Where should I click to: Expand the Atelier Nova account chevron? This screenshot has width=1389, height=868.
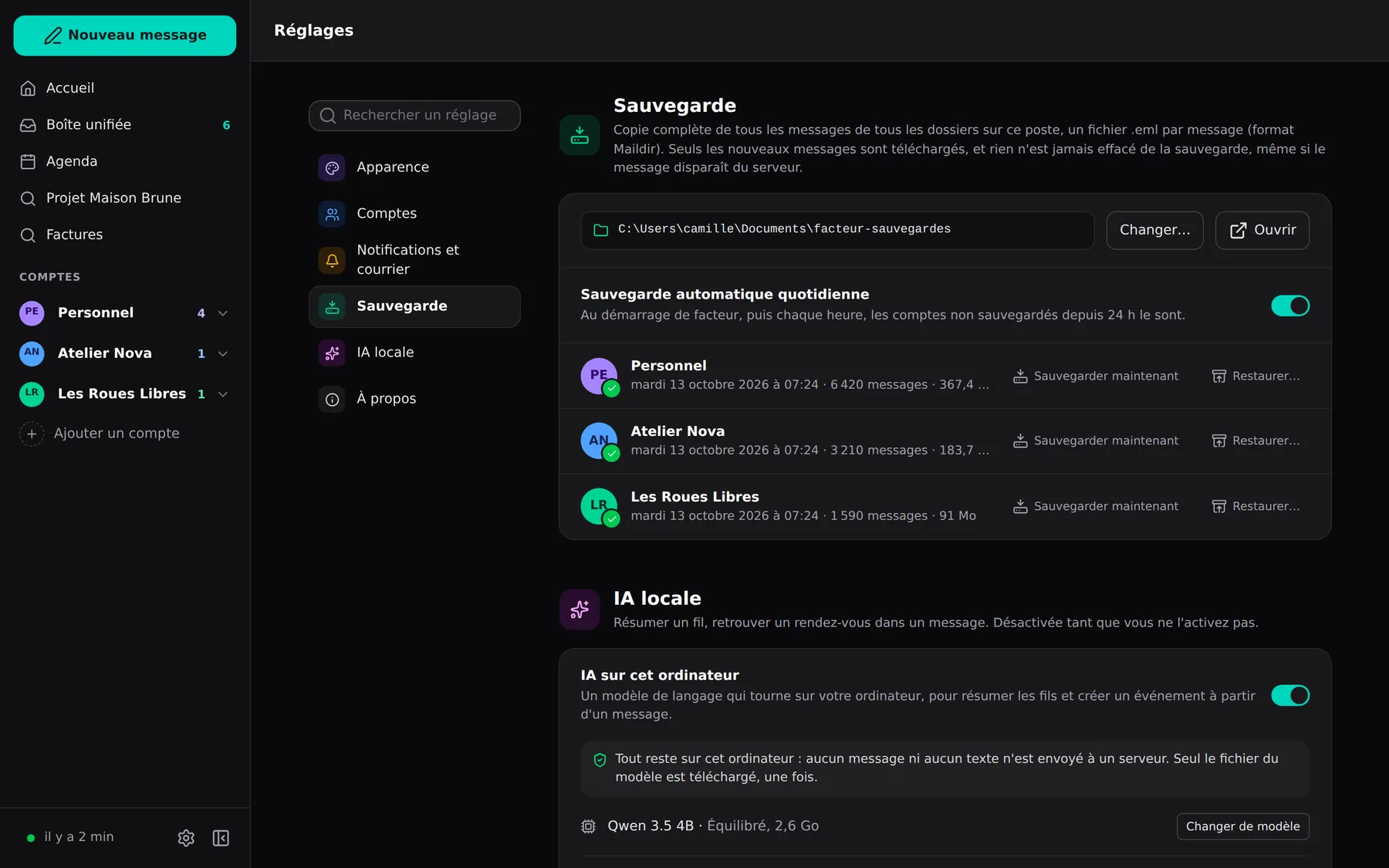(x=223, y=353)
